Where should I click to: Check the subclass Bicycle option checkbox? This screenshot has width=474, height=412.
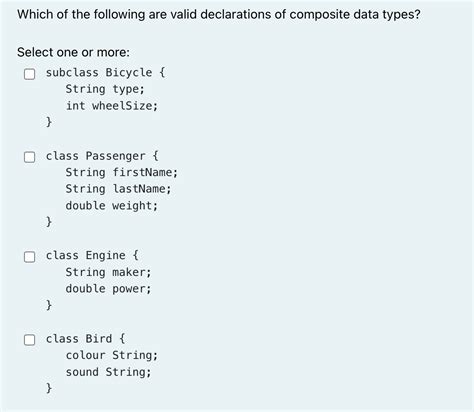click(29, 74)
